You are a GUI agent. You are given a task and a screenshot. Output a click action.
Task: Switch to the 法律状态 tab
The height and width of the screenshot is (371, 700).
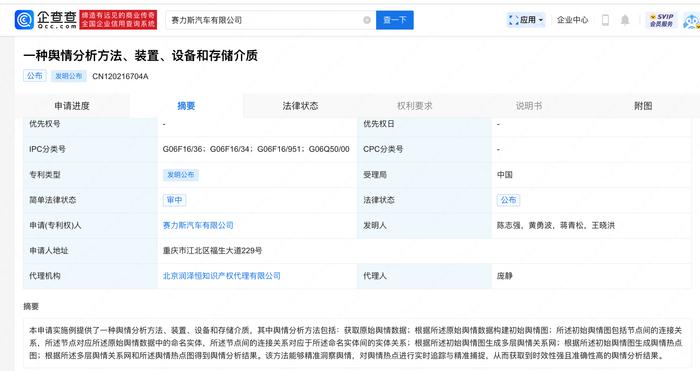(x=300, y=106)
